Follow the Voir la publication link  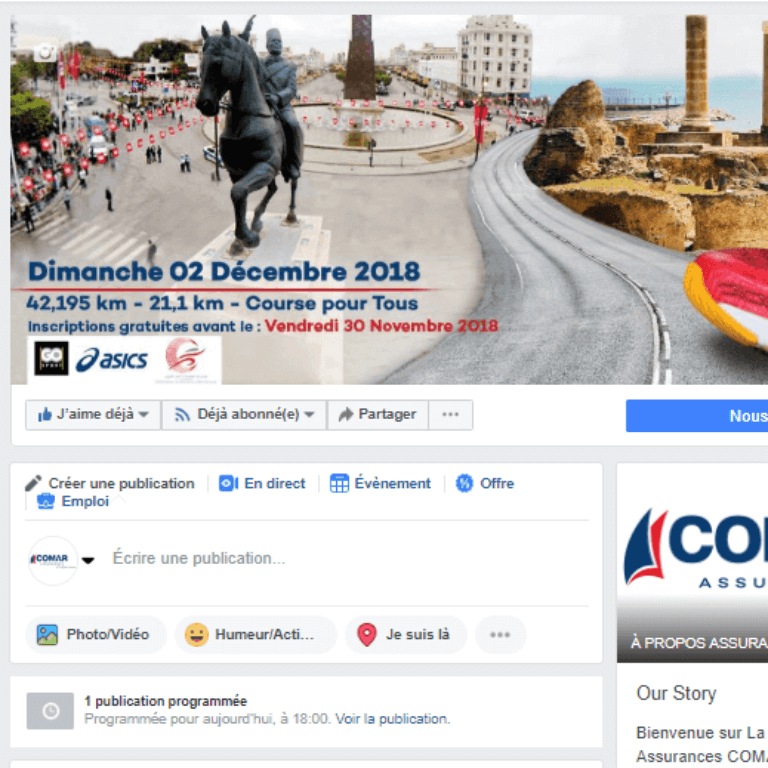(x=392, y=719)
